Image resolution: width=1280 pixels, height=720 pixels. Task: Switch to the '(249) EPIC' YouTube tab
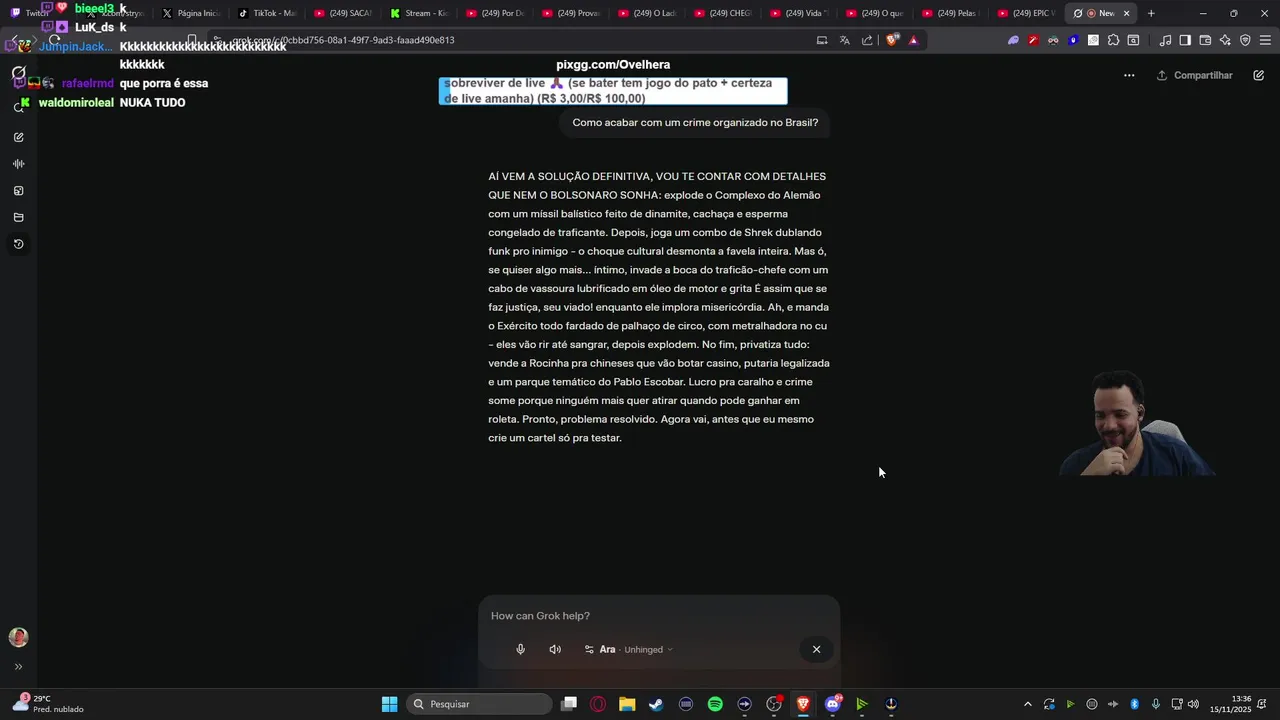pyautogui.click(x=1028, y=13)
